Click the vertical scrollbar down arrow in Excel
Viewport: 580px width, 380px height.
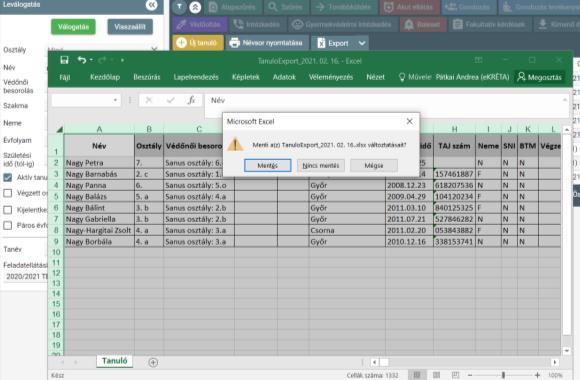(567, 350)
